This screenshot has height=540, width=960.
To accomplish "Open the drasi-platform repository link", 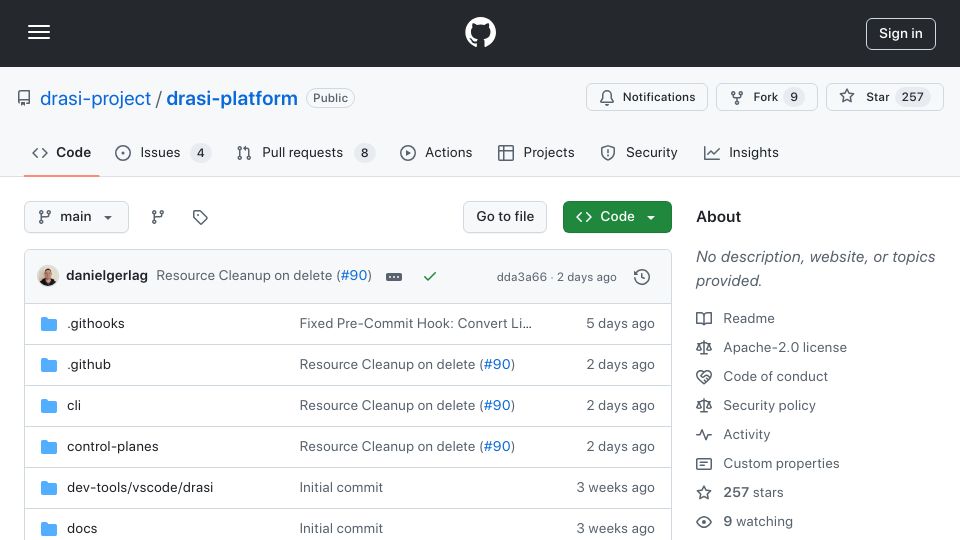I will [x=232, y=98].
